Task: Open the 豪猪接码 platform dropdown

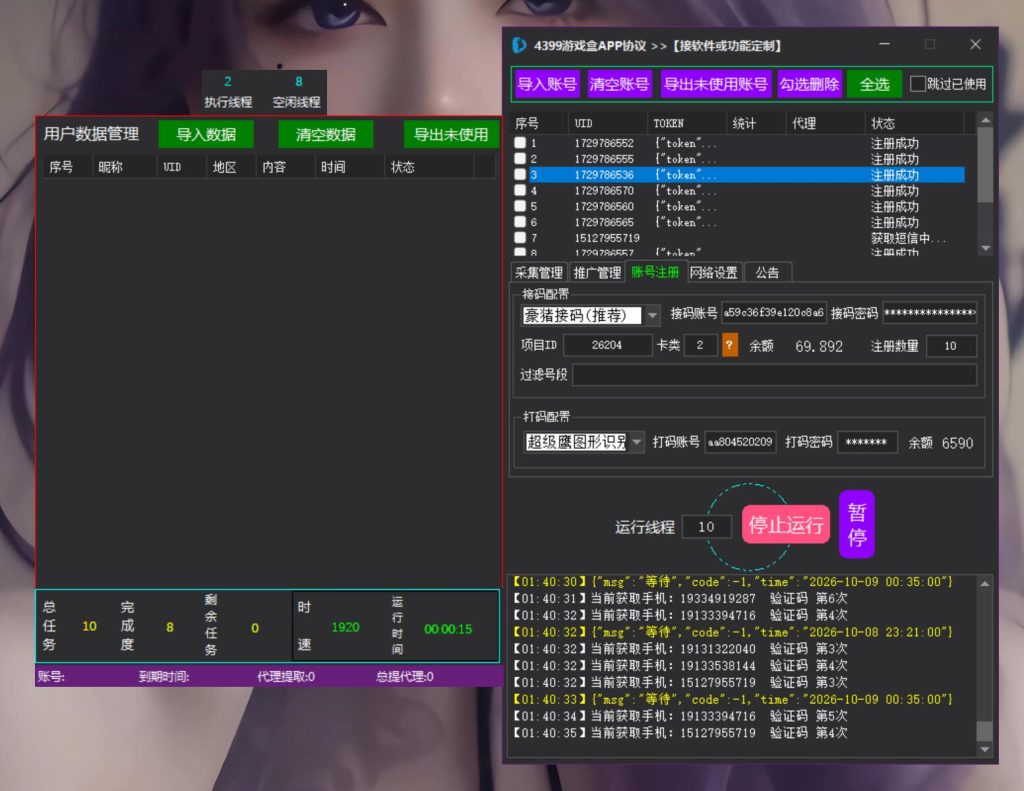Action: [x=652, y=315]
